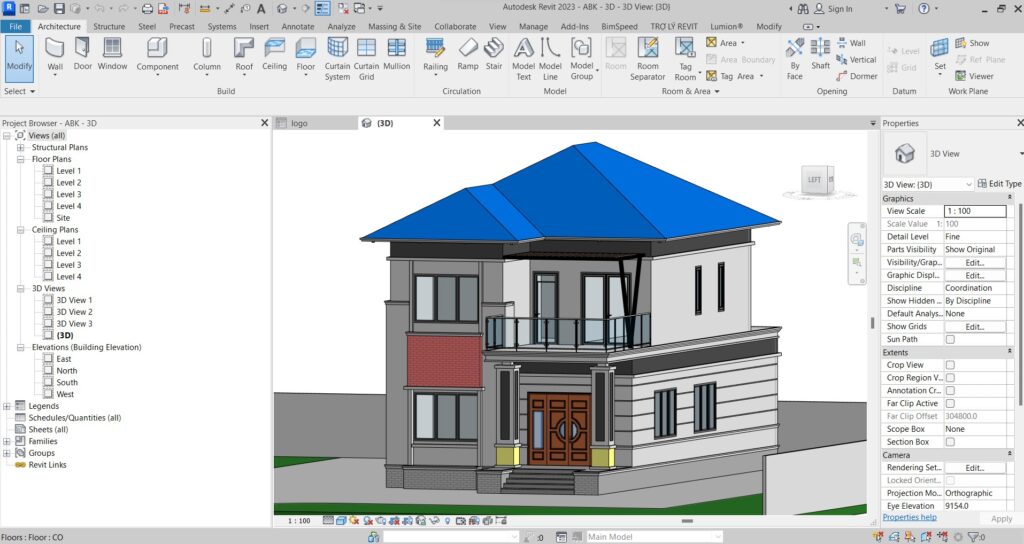1024x544 pixels.
Task: Open the Annotate ribbon tab
Action: tap(297, 26)
